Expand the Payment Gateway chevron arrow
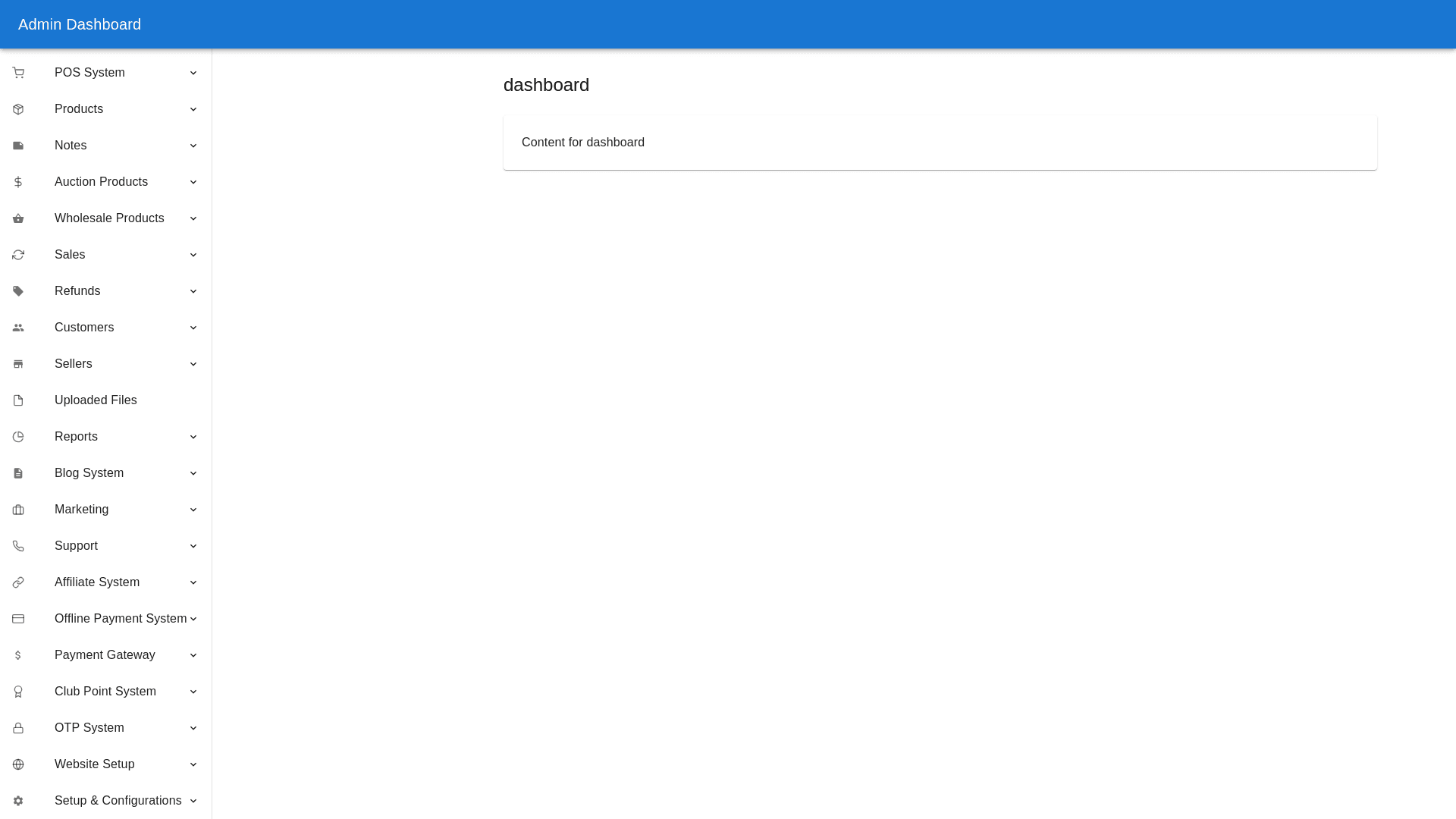 click(x=193, y=655)
